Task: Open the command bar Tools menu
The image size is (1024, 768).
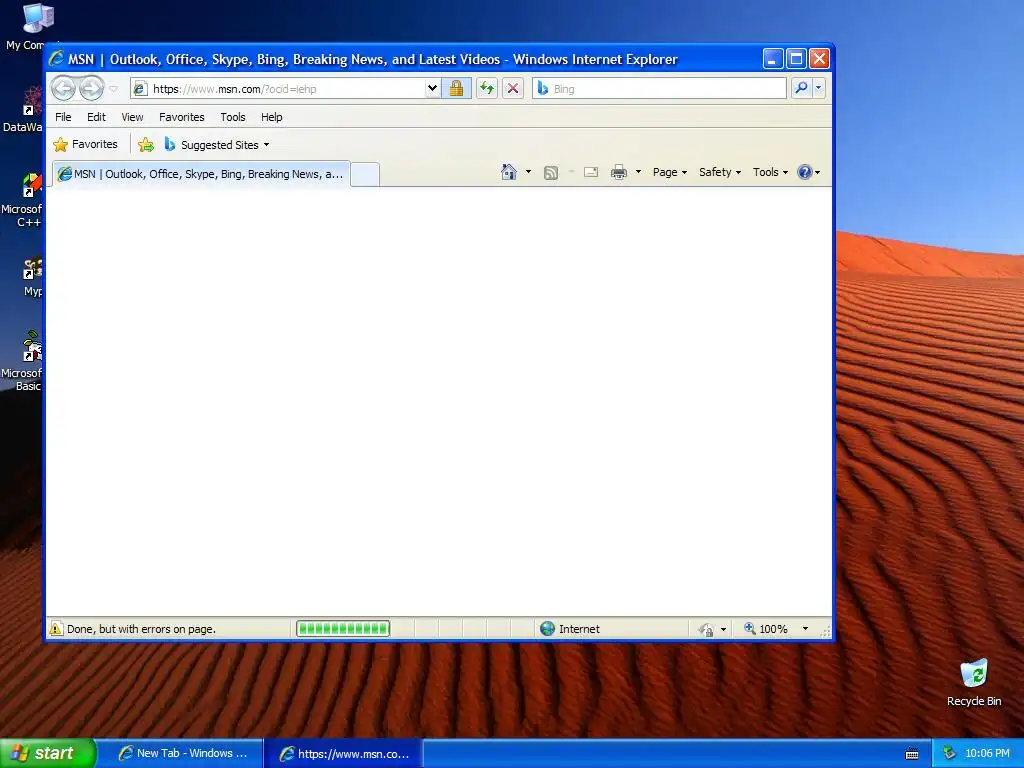Action: tap(770, 172)
